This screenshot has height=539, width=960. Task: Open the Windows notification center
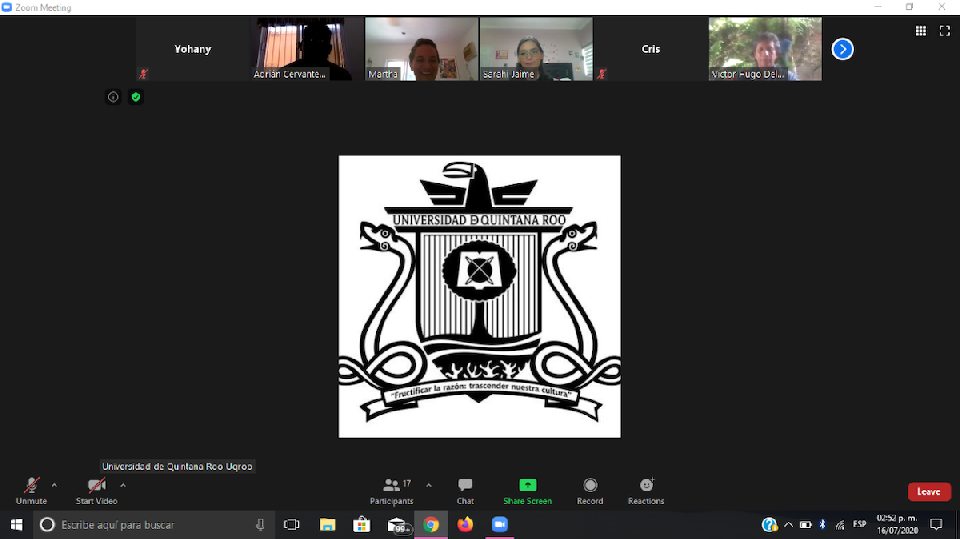coord(936,525)
